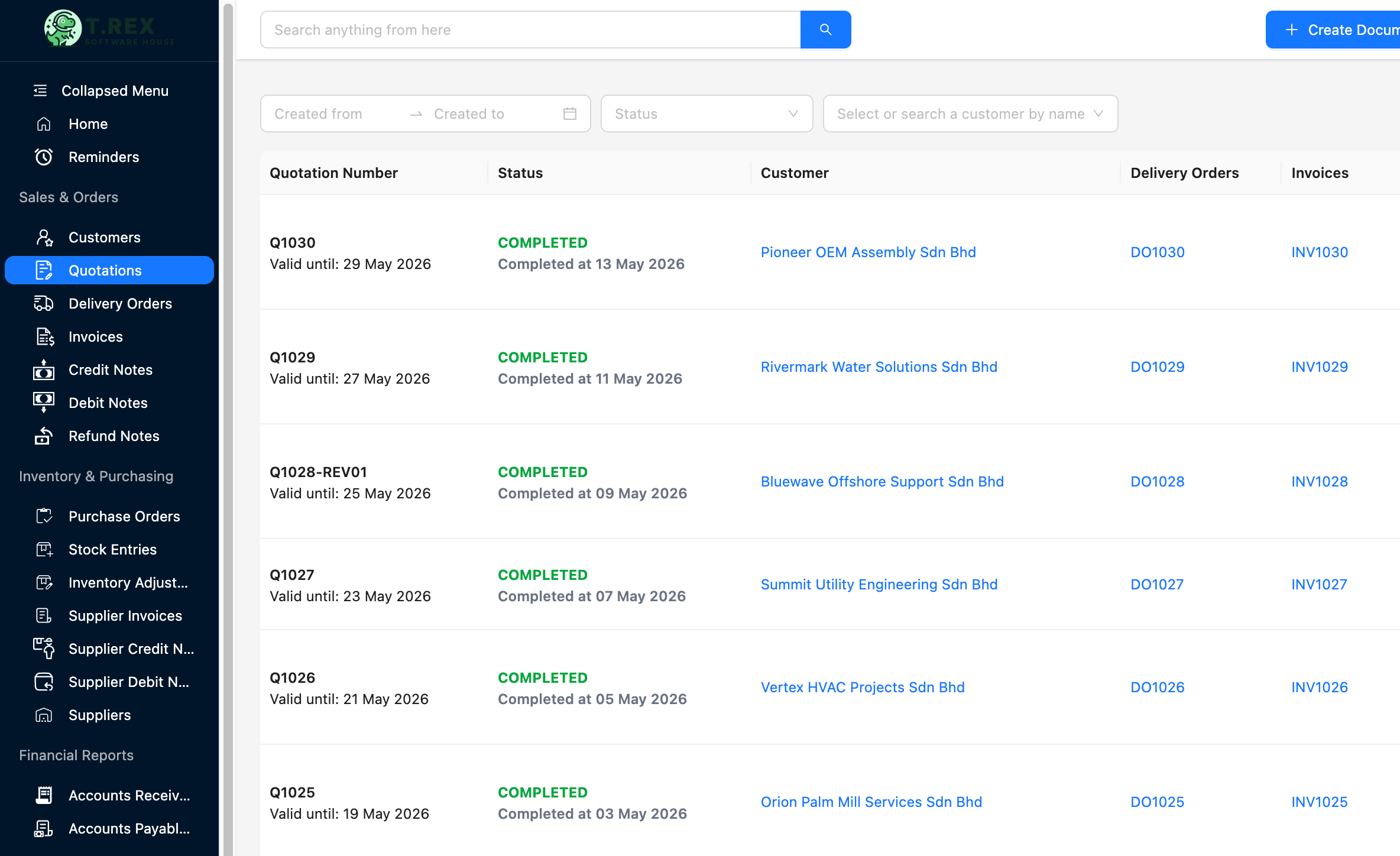Open Purchase Orders using its clipboard icon

tap(44, 516)
